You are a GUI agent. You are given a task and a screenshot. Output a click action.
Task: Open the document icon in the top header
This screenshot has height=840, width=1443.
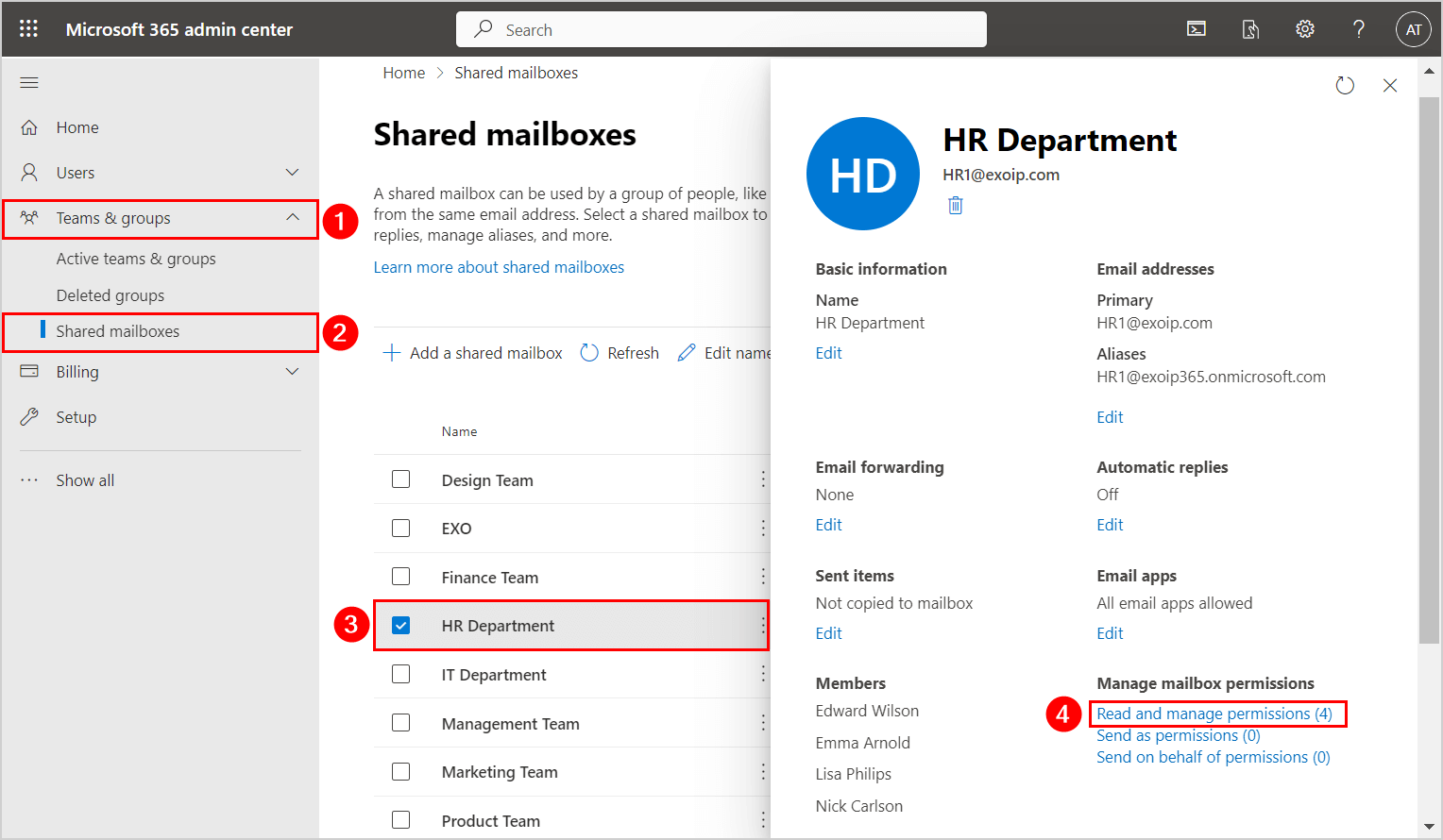[x=1250, y=29]
